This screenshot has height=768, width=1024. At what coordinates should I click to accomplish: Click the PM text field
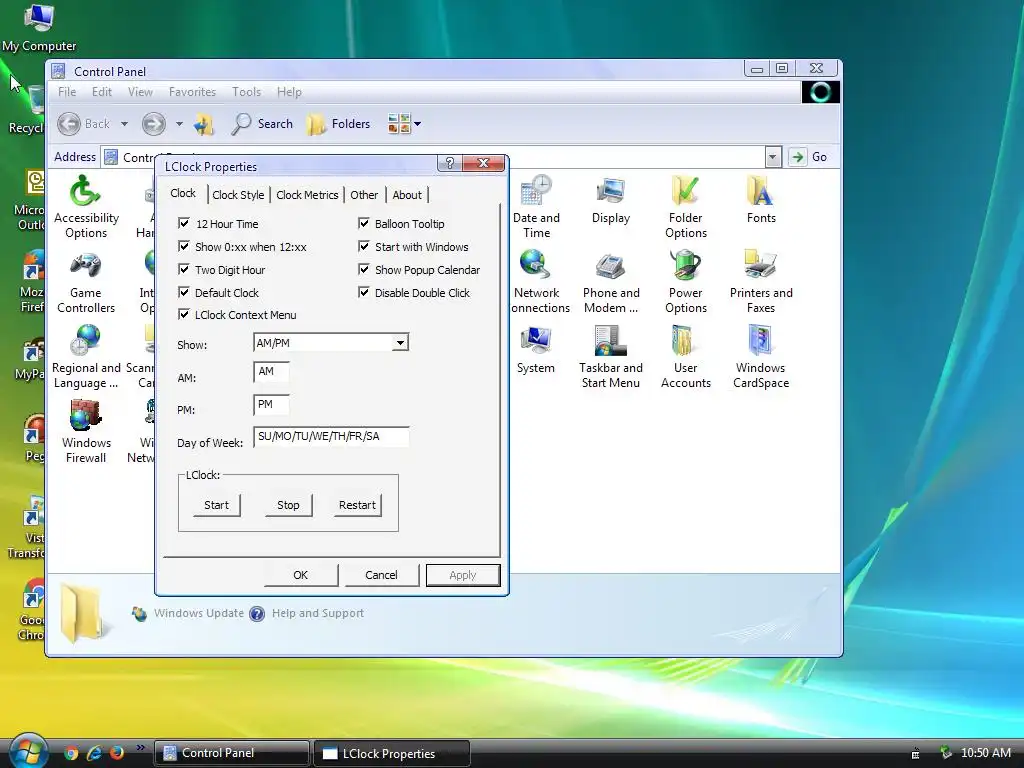tap(271, 404)
